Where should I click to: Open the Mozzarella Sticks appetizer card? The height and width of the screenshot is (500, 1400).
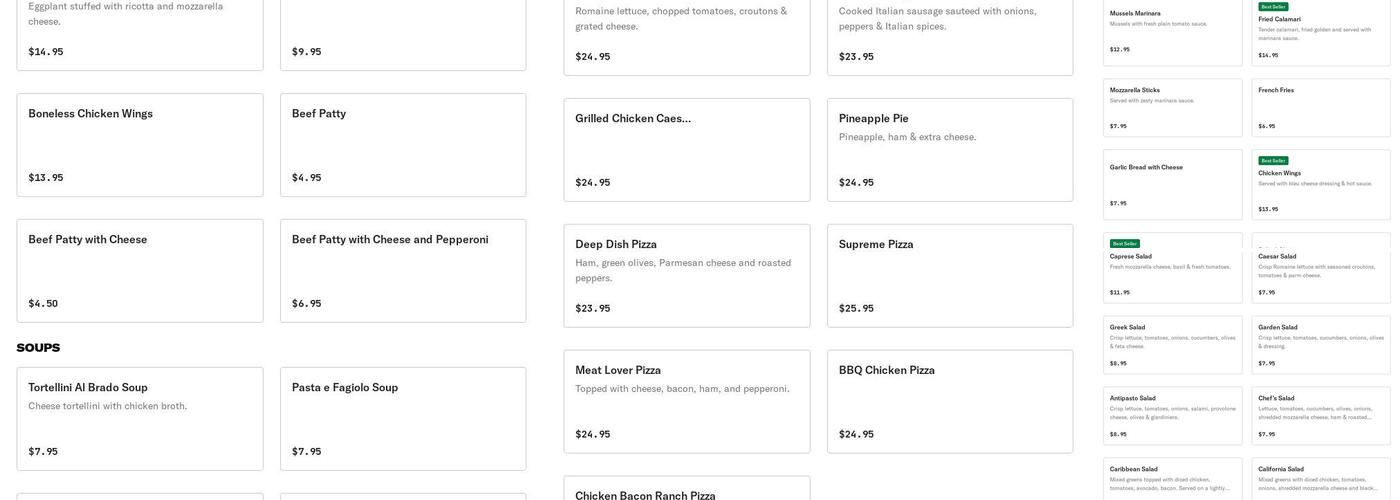coord(1172,108)
